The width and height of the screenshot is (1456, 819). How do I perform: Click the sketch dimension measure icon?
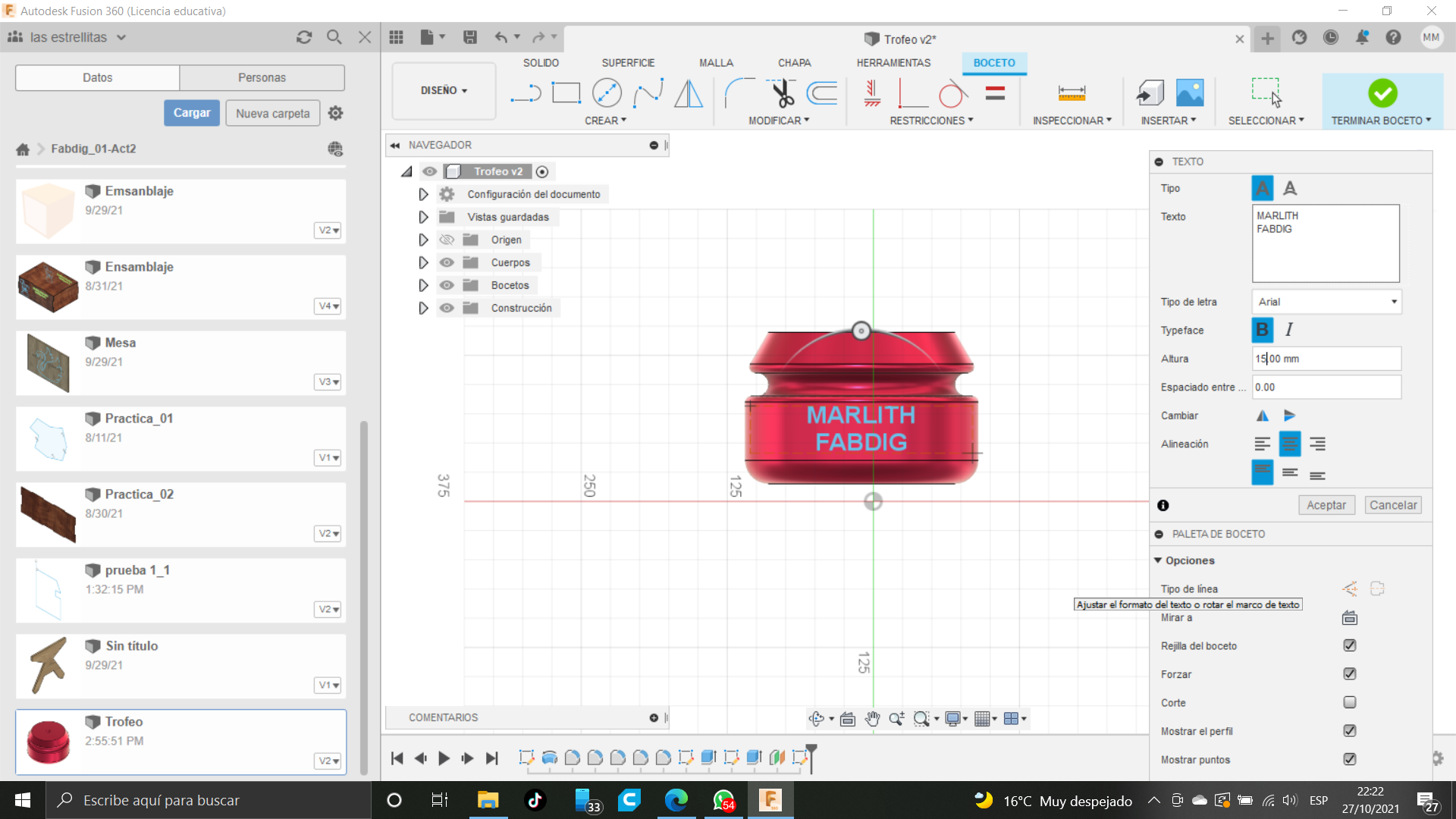pyautogui.click(x=1071, y=93)
